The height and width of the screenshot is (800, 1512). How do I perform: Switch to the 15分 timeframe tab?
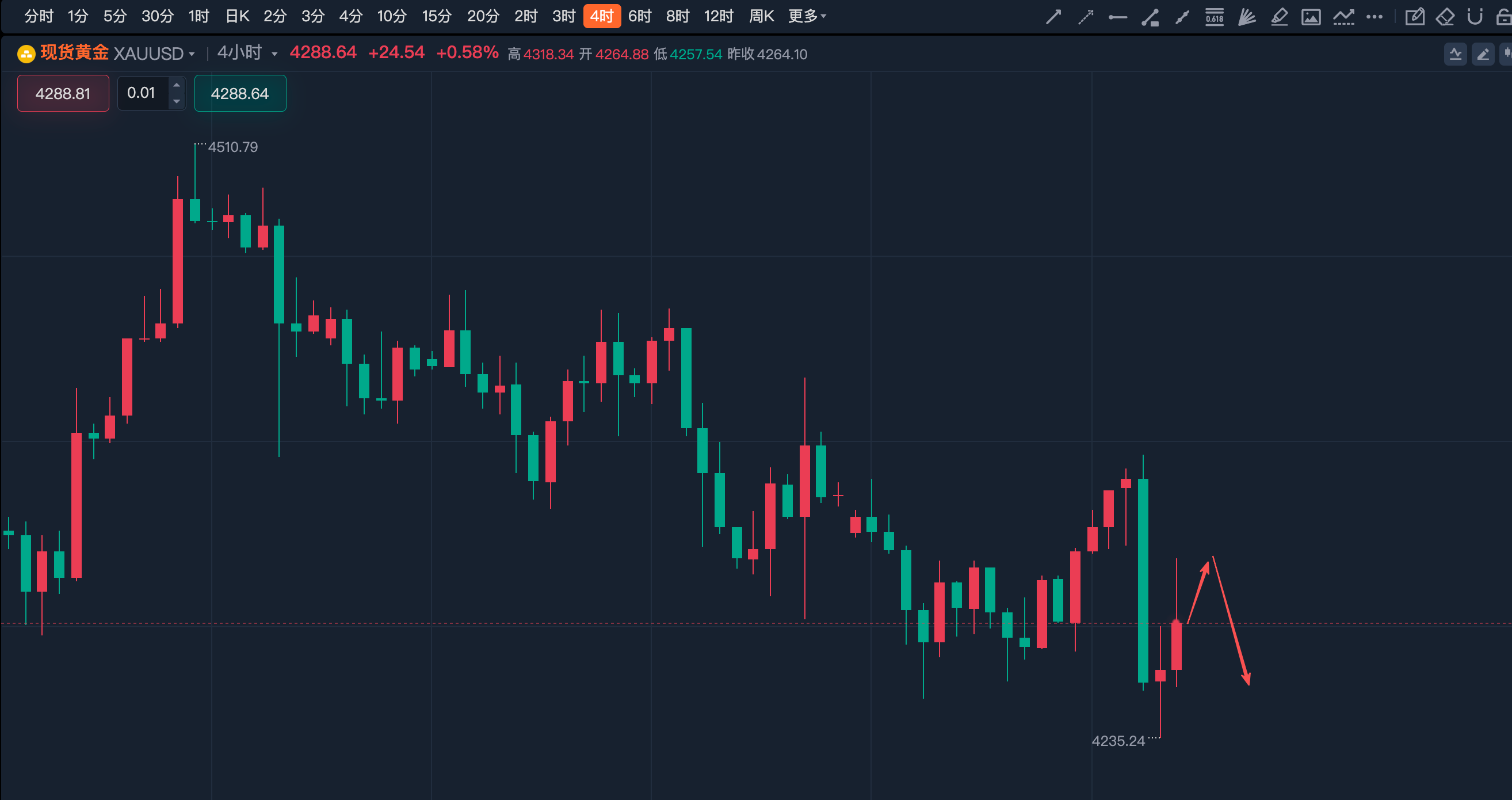click(437, 17)
